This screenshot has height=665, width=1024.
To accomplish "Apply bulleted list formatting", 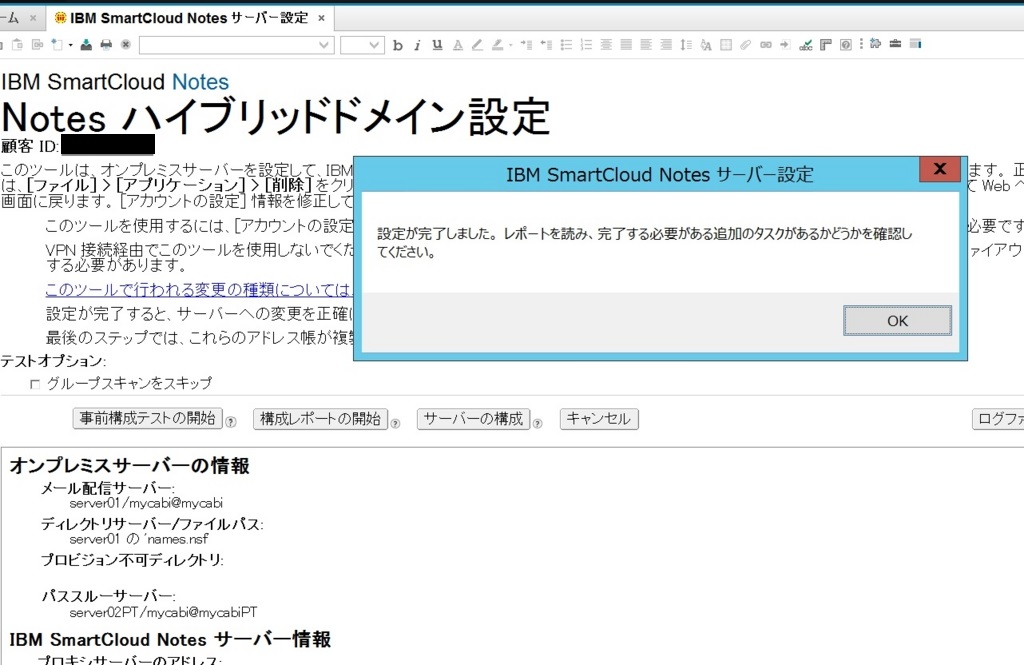I will [566, 45].
